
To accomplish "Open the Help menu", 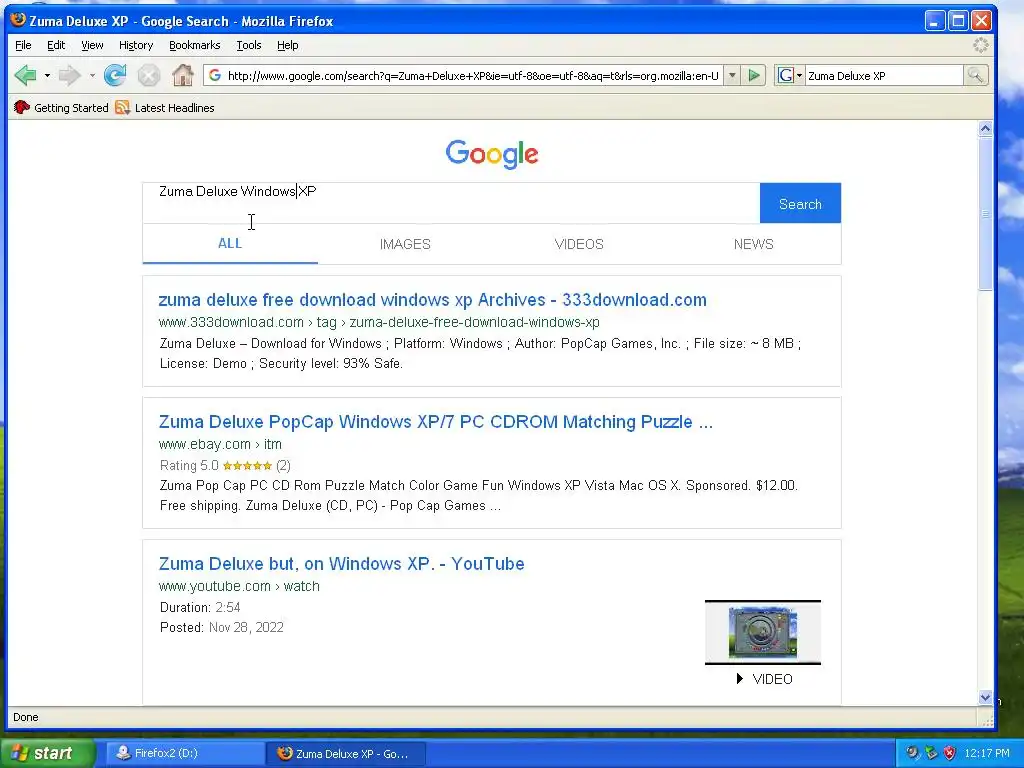I will tap(287, 45).
